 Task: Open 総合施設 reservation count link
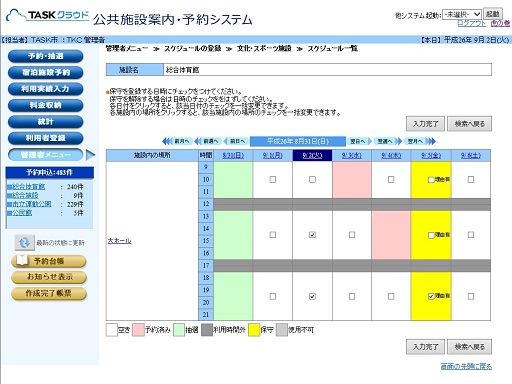[x=25, y=195]
